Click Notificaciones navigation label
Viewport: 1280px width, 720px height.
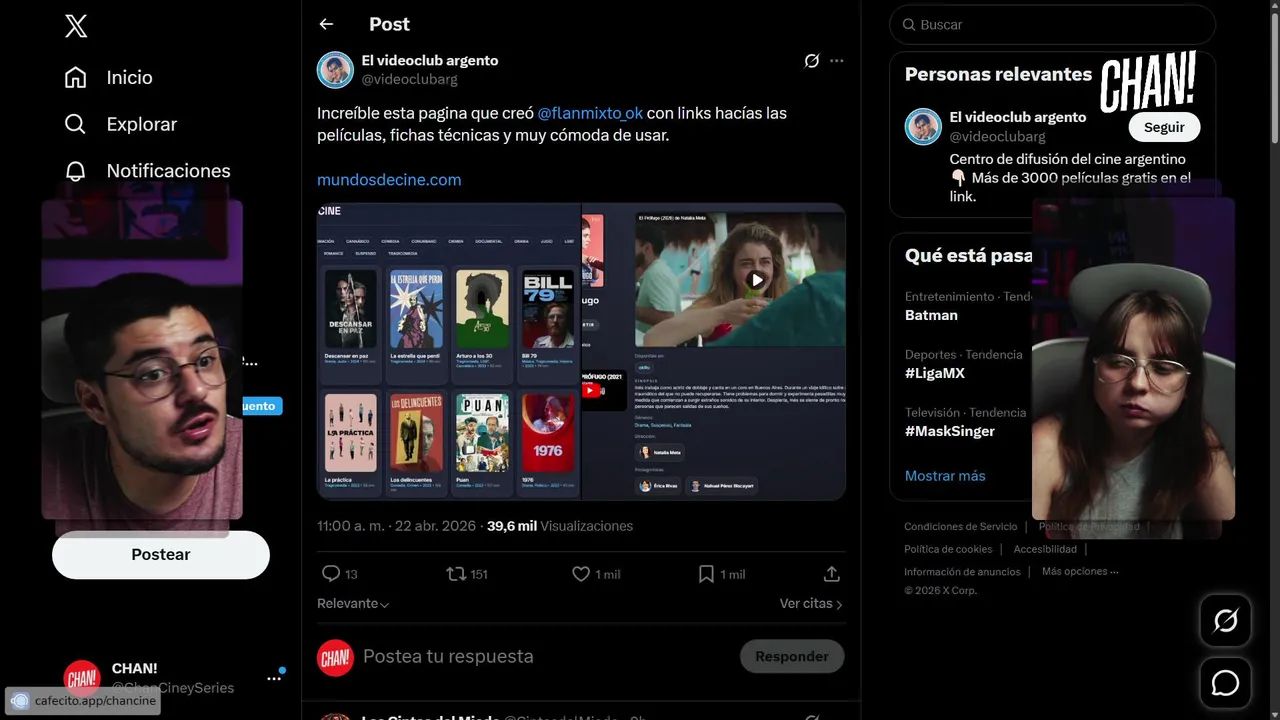click(x=168, y=171)
